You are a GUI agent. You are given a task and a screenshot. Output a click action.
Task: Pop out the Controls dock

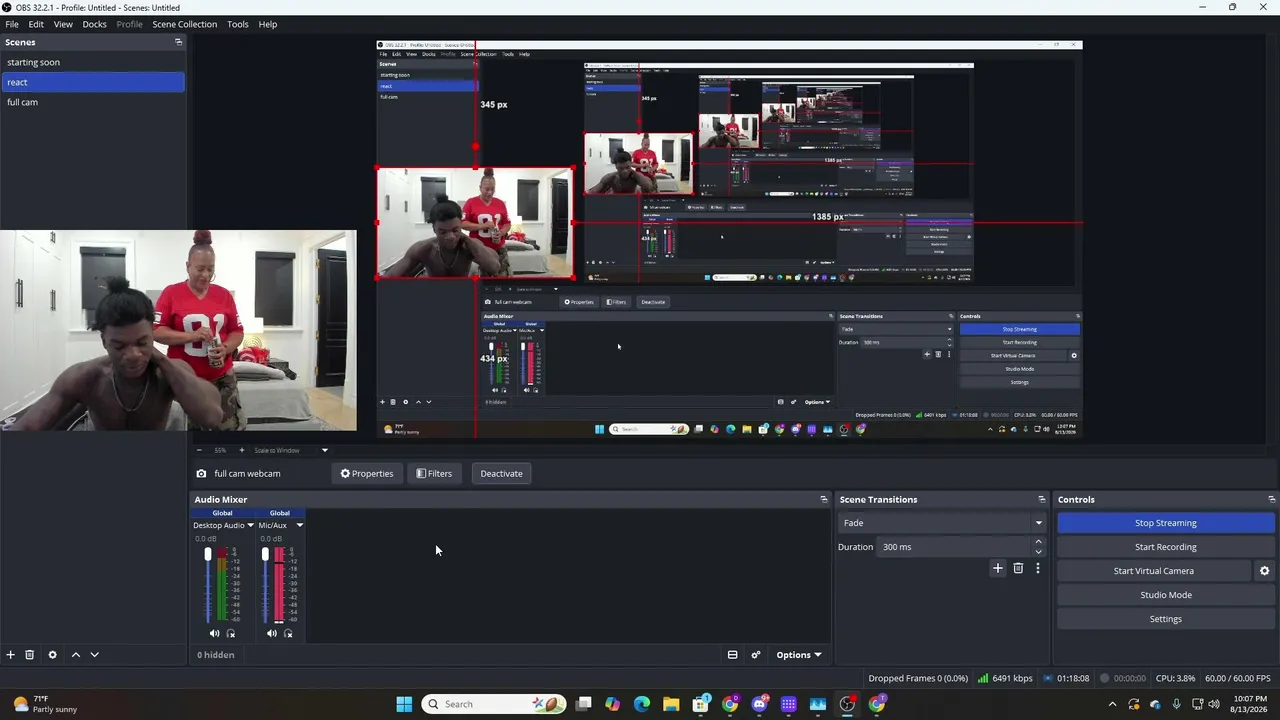tap(1271, 499)
